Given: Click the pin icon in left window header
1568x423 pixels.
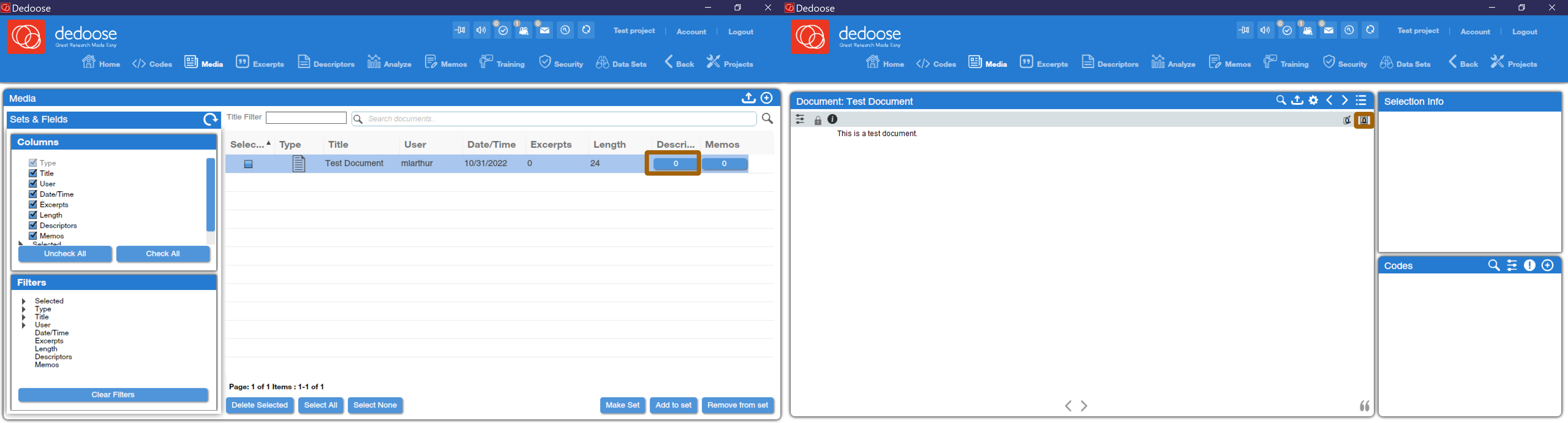Looking at the screenshot, I should tap(461, 30).
